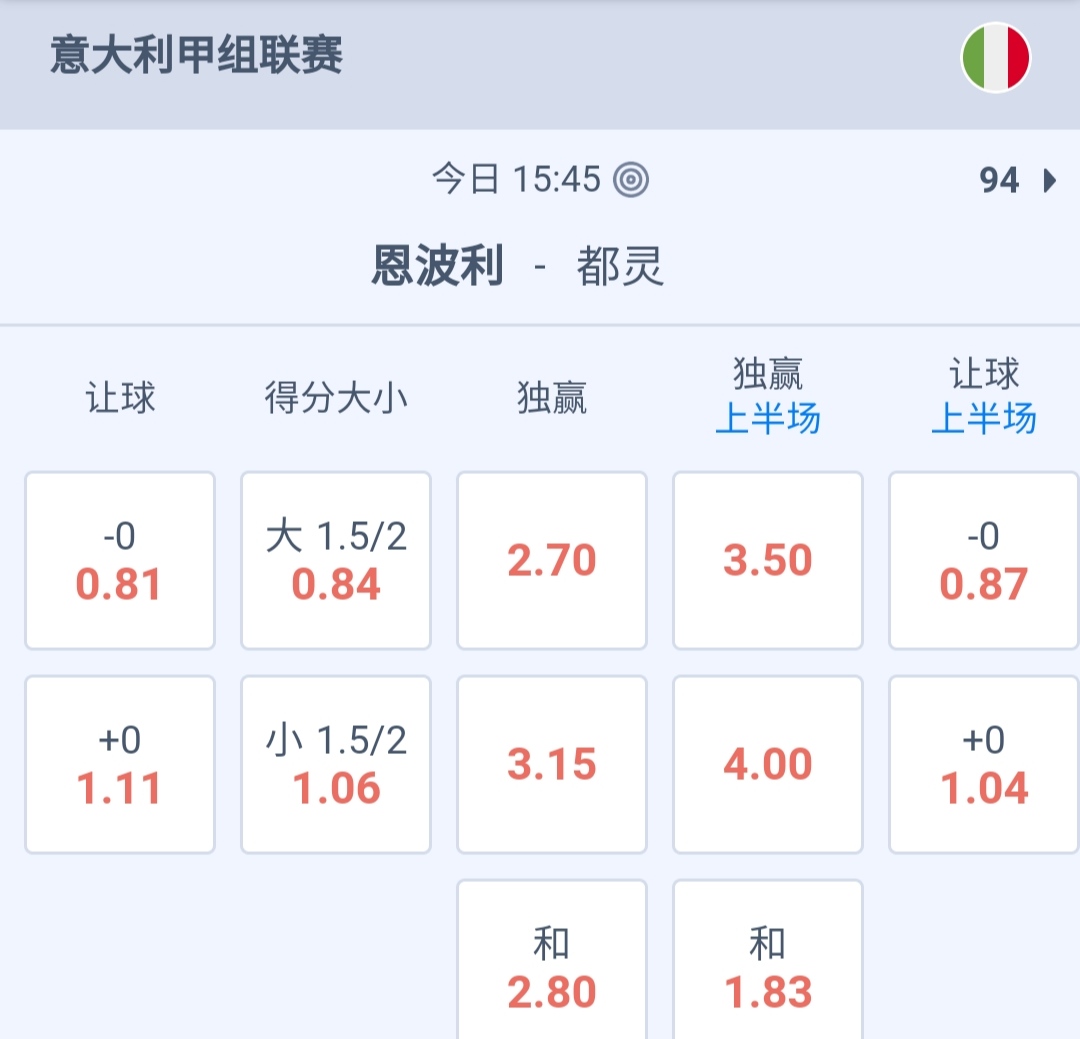Screen dimensions: 1080x1039
Task: Expand the 94 more markets arrow
Action: tap(1048, 181)
